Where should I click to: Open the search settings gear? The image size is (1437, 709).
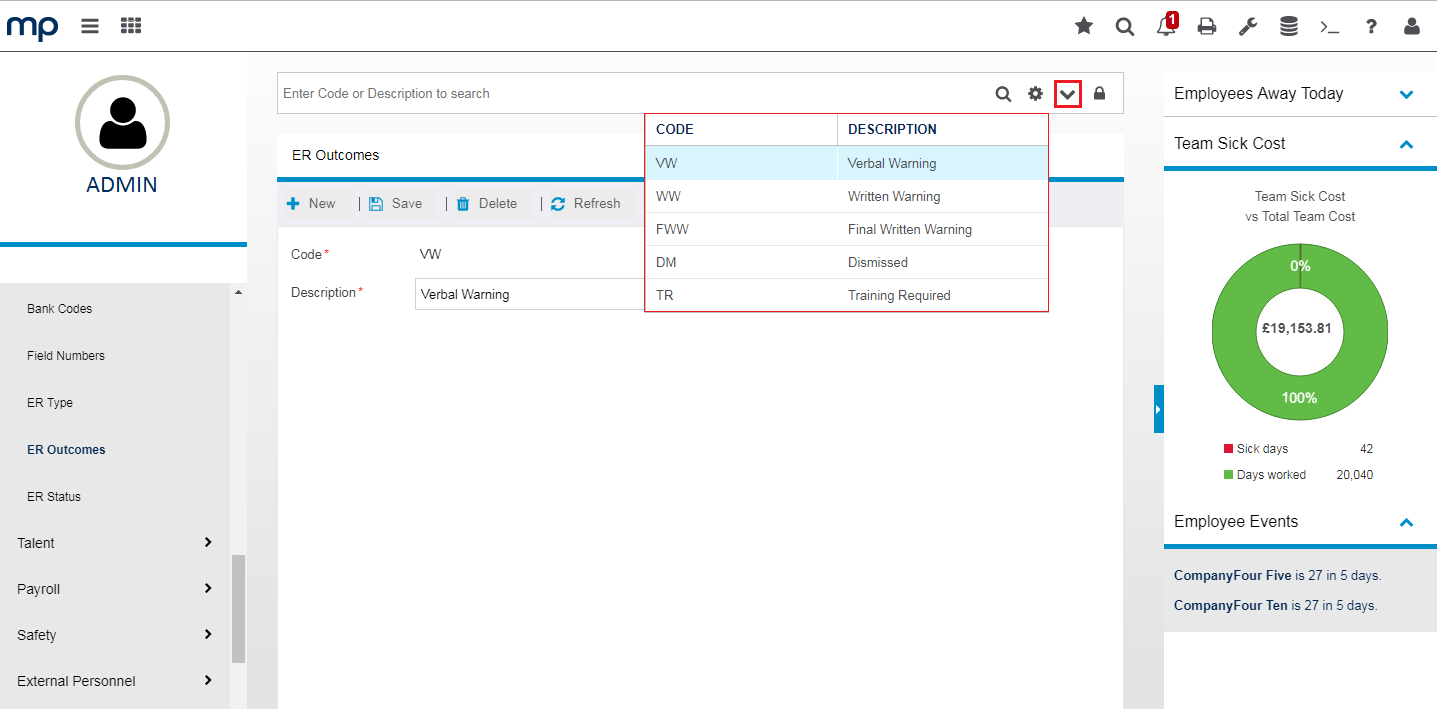(1036, 94)
